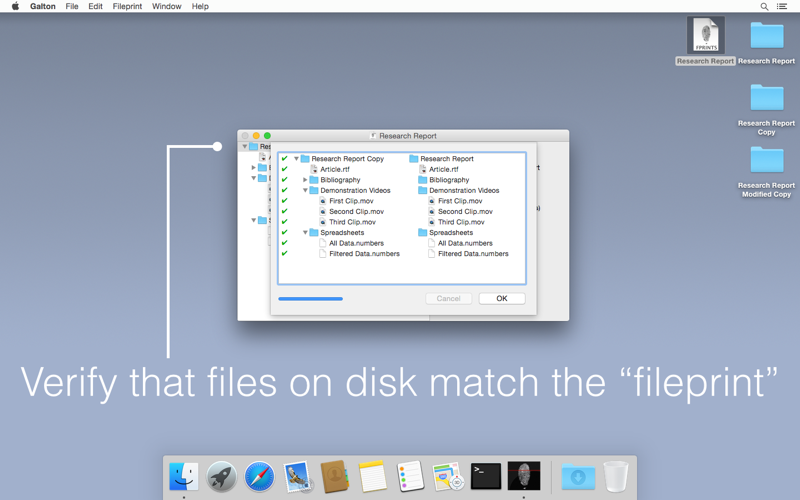Open Terminal from the Dock

pos(486,476)
